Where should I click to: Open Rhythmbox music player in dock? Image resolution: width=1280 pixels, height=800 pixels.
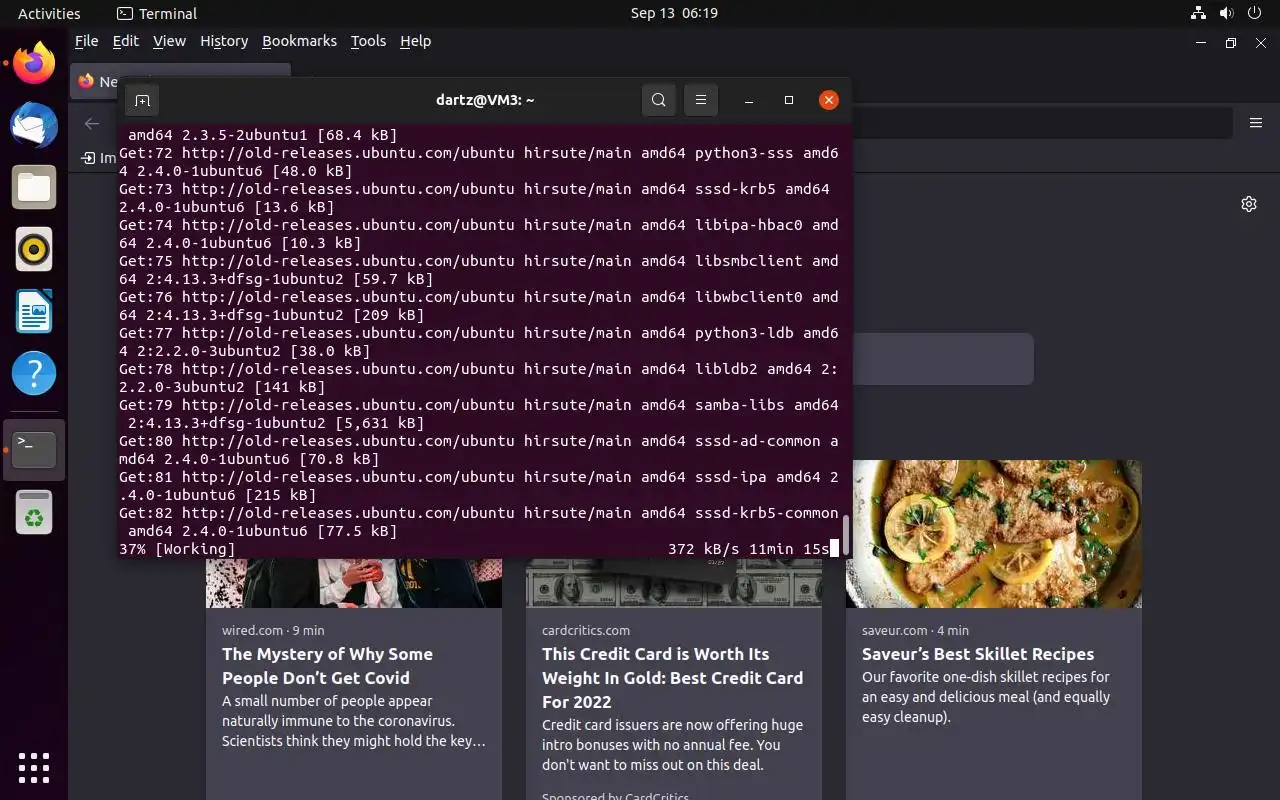click(34, 250)
